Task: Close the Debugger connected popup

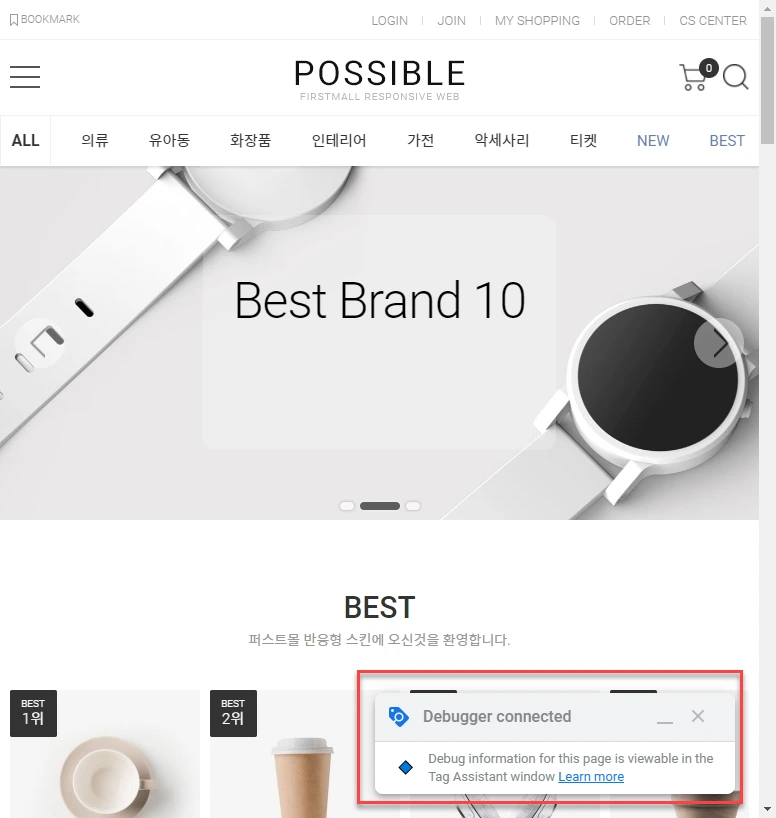Action: coord(698,716)
